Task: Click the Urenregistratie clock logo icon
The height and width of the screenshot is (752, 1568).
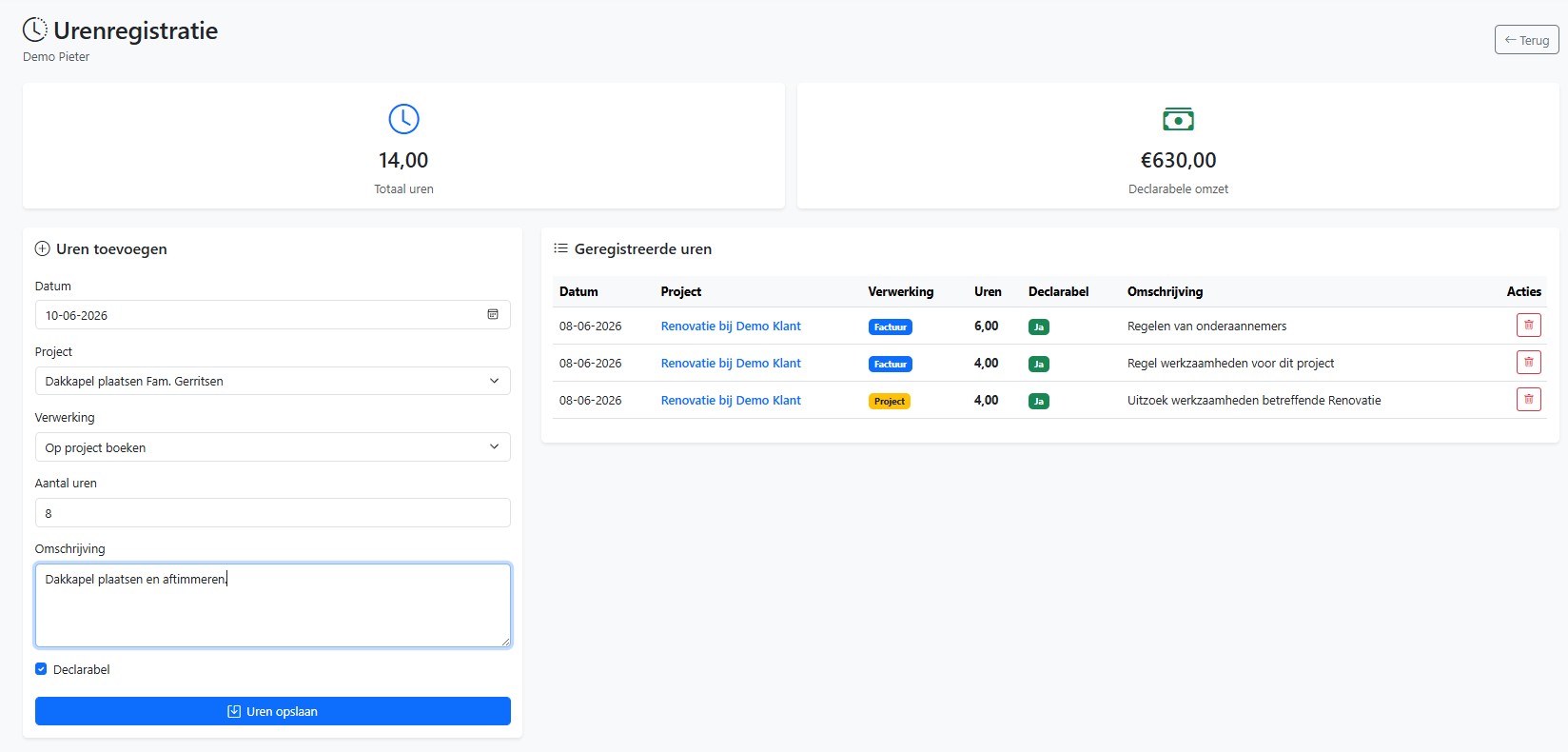Action: click(x=35, y=30)
